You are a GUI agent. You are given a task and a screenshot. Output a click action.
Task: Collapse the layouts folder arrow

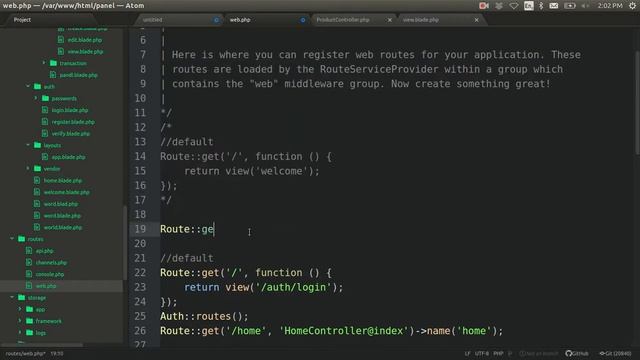click(x=28, y=145)
